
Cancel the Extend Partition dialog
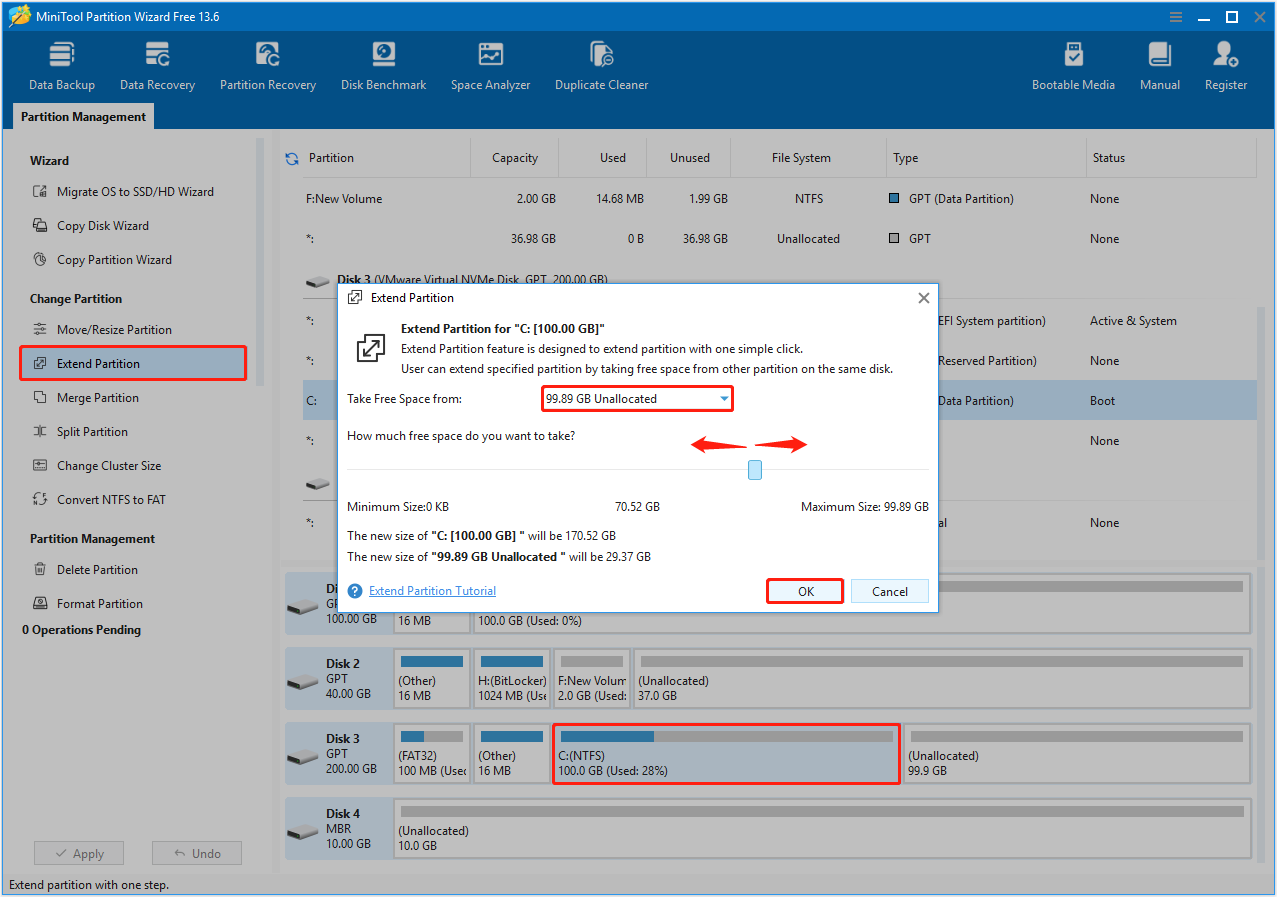point(889,591)
